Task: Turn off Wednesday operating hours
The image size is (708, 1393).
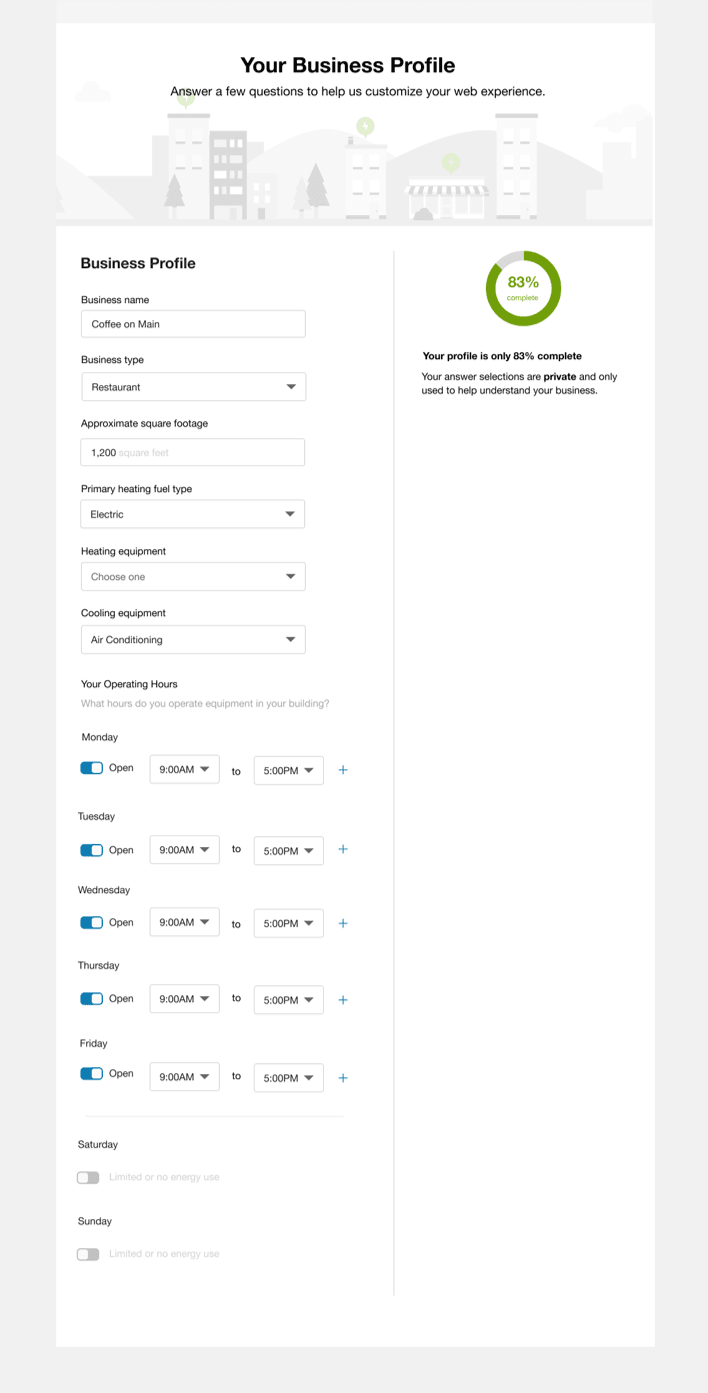Action: [91, 922]
